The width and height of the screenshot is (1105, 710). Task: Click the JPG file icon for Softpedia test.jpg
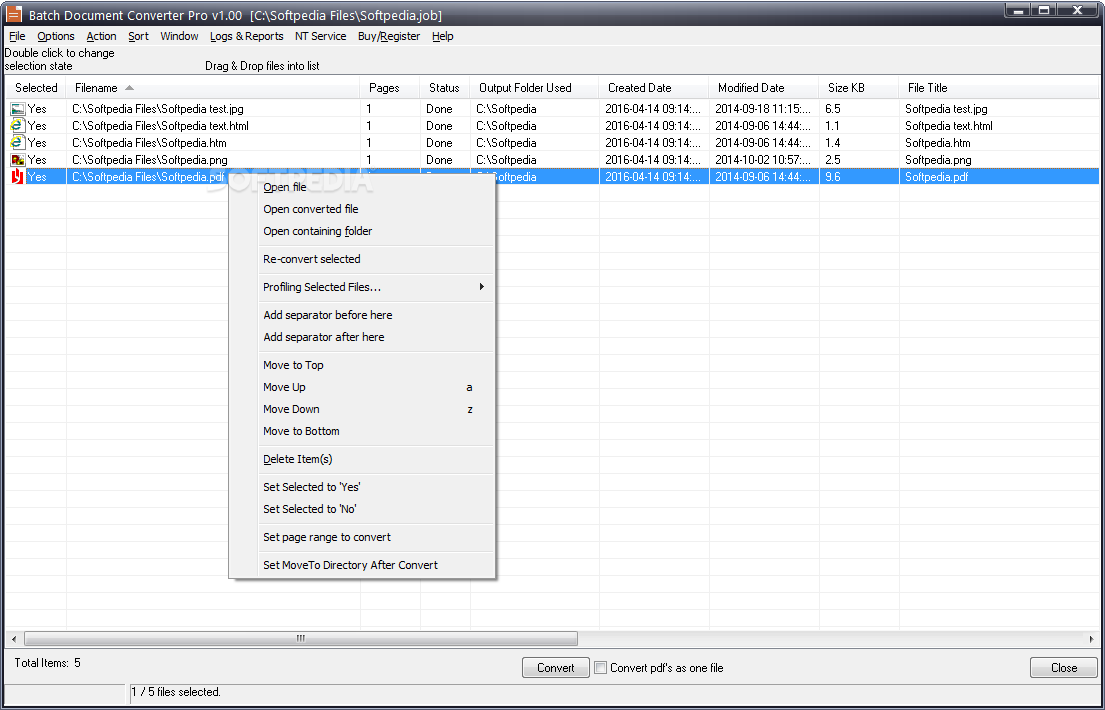pos(18,109)
